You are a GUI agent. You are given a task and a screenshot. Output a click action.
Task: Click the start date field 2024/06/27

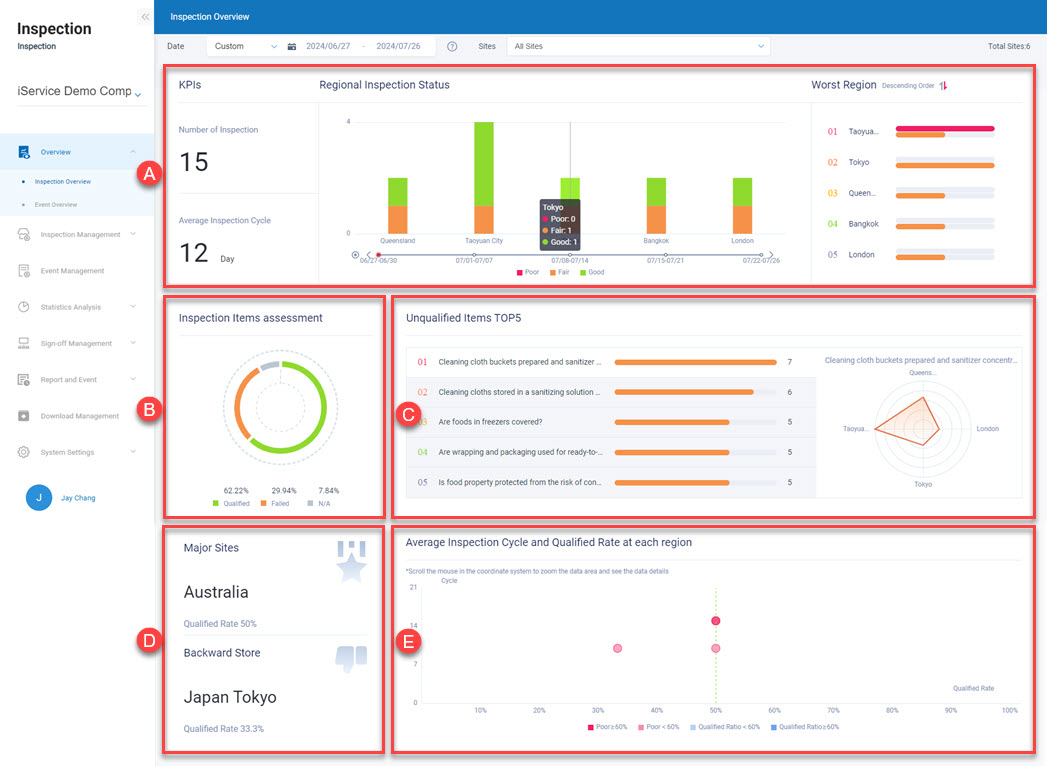pyautogui.click(x=328, y=46)
